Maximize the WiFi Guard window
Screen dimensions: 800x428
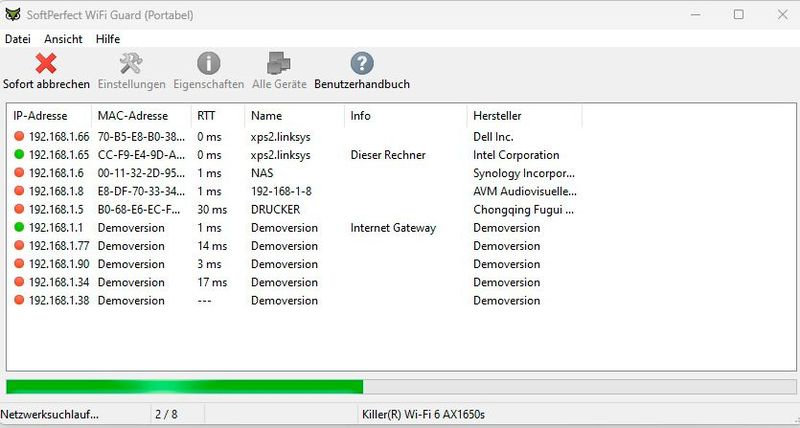coord(738,14)
